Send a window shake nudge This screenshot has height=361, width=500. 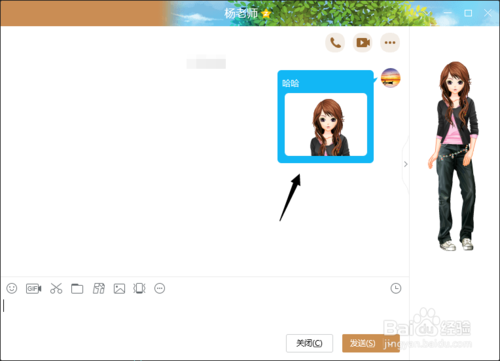(x=139, y=288)
